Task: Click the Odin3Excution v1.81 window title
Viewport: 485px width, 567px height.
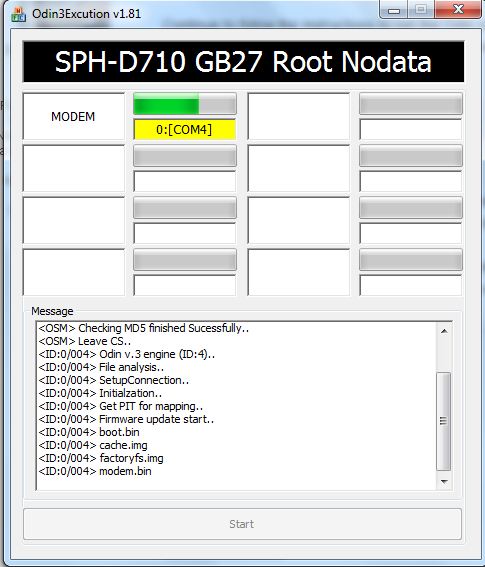Action: pos(86,14)
